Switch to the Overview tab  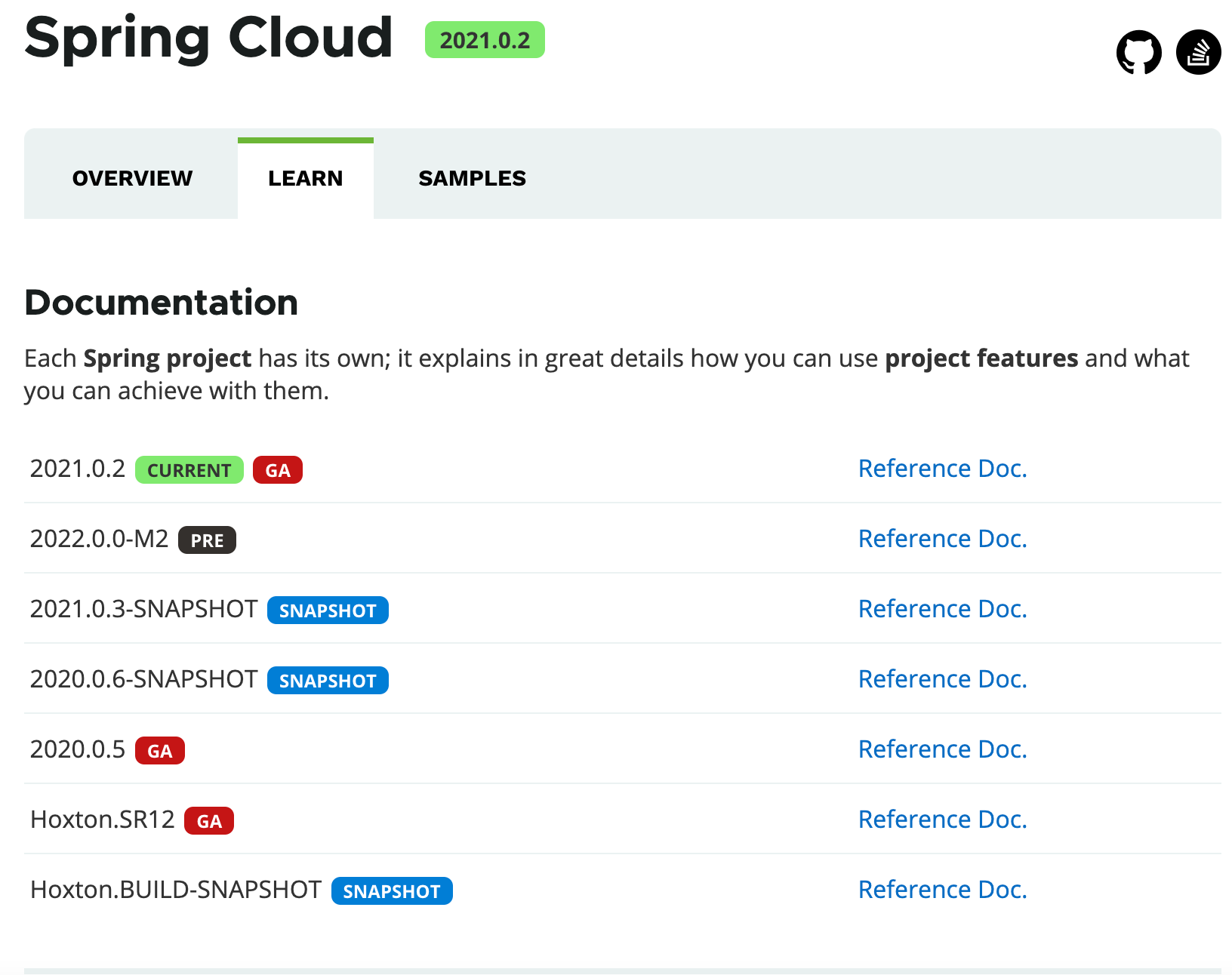click(132, 179)
